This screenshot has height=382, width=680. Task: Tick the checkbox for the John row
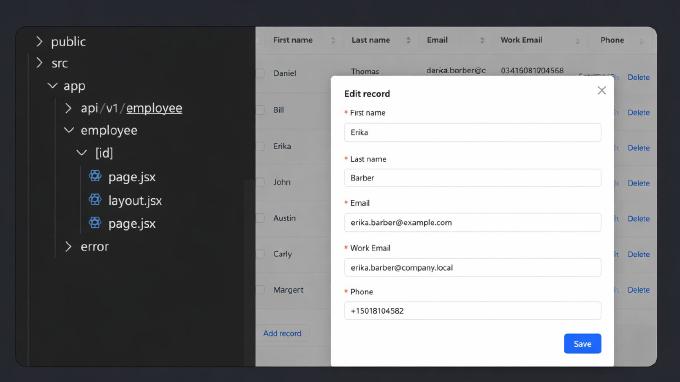260,182
